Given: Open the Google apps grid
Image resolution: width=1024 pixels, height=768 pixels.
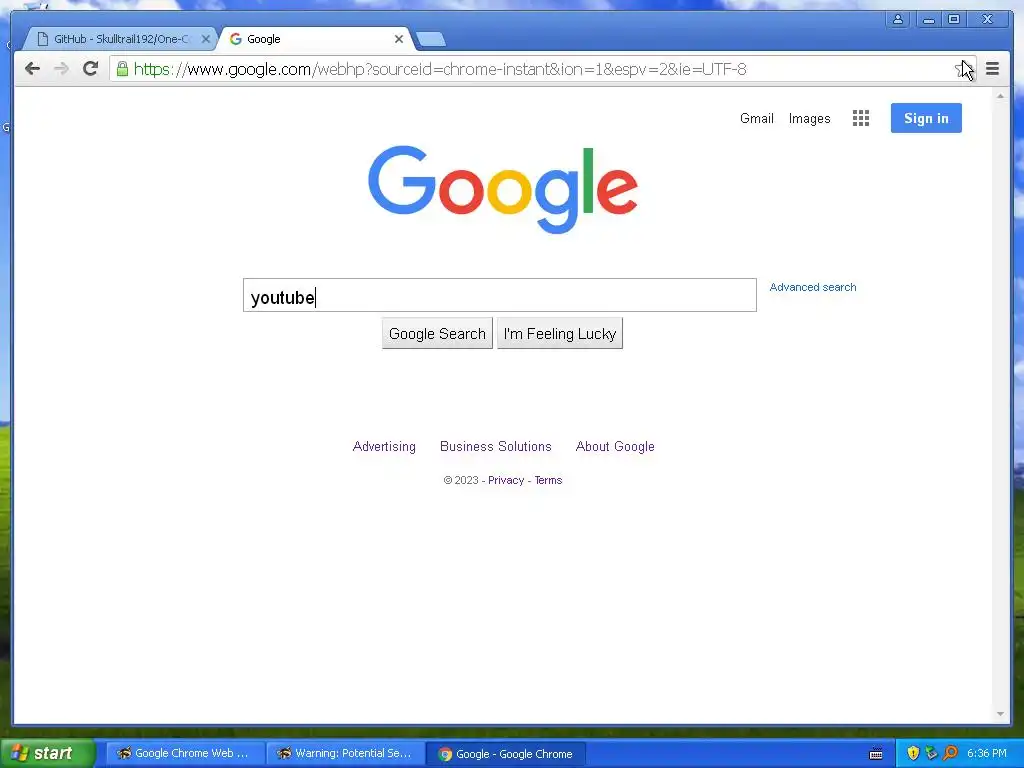Looking at the screenshot, I should click(x=861, y=118).
